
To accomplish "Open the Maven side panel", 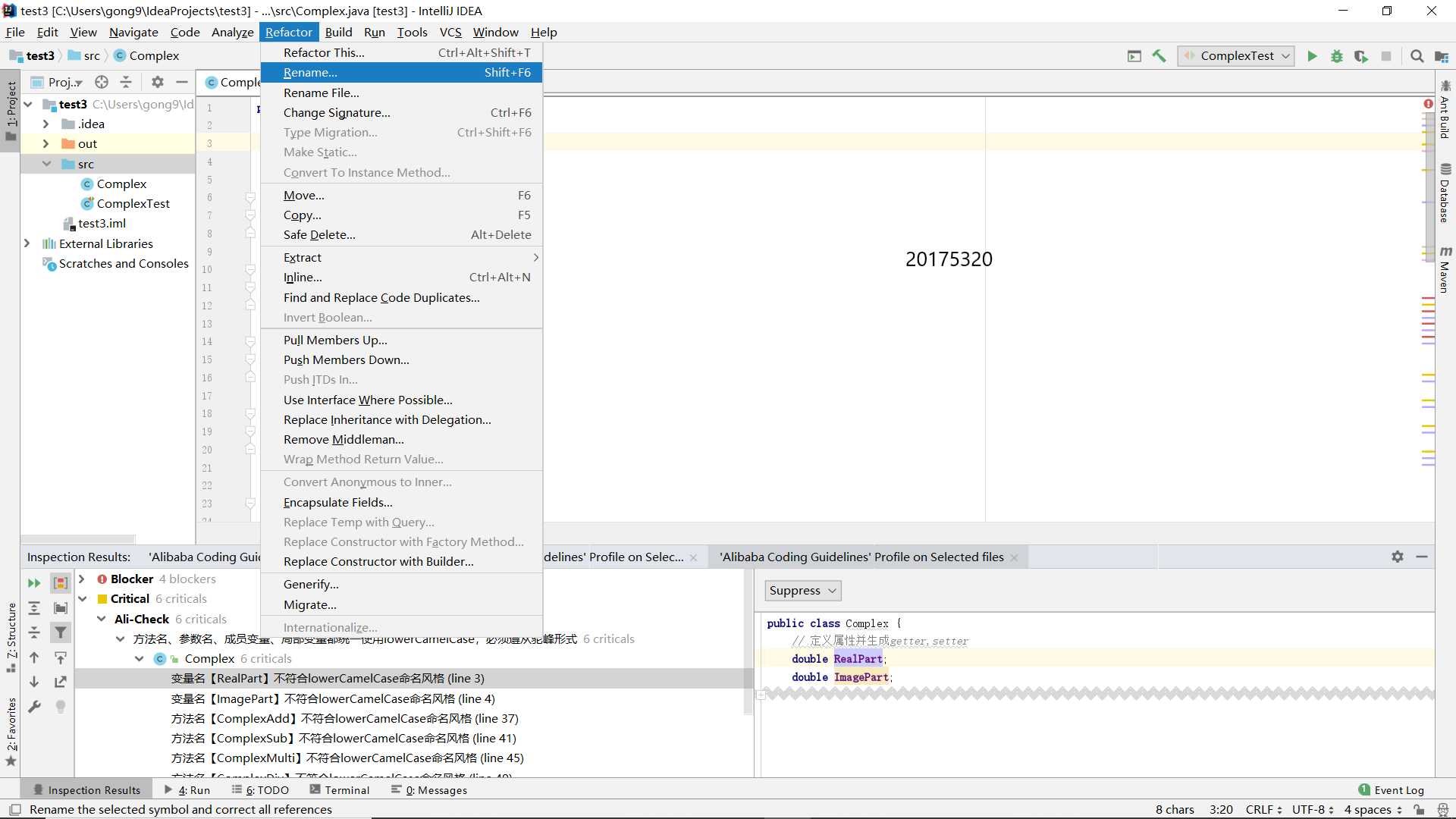I will point(1445,270).
